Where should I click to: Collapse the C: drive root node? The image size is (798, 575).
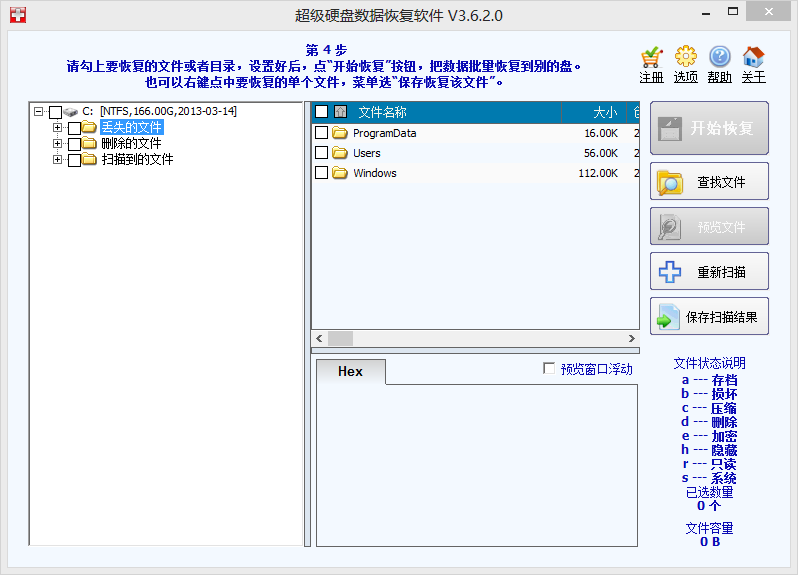39,112
